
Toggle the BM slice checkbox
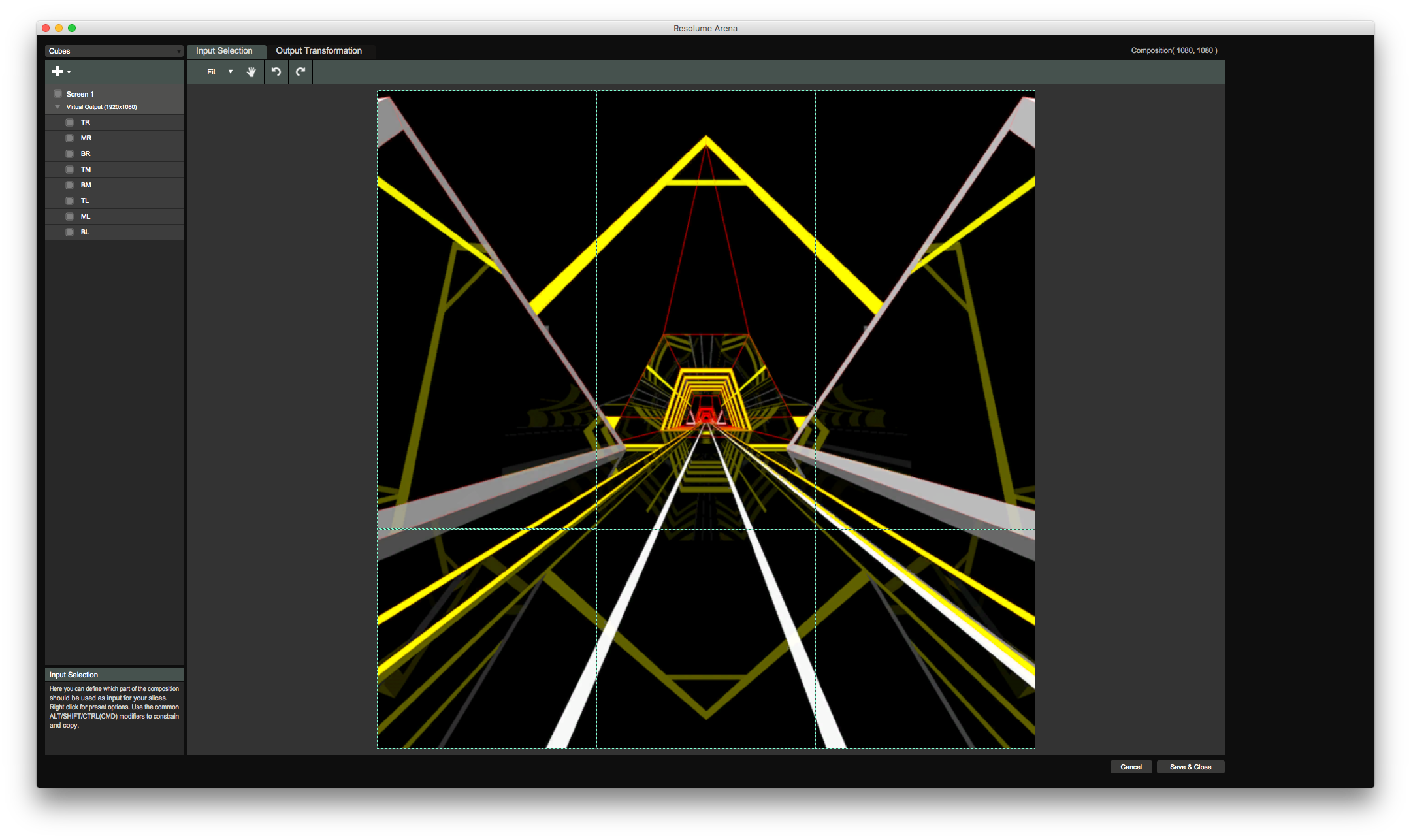point(70,186)
